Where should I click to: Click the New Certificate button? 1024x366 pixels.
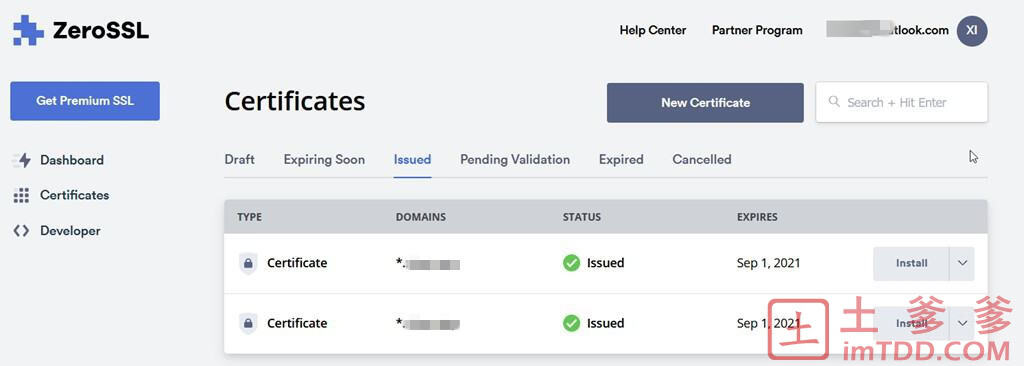705,103
